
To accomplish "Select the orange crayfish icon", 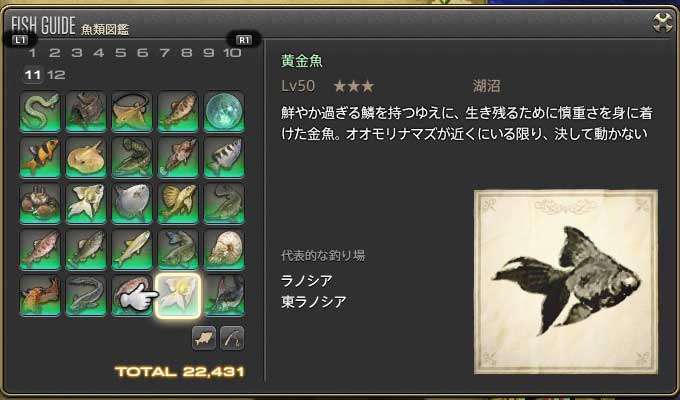I will pyautogui.click(x=40, y=295).
